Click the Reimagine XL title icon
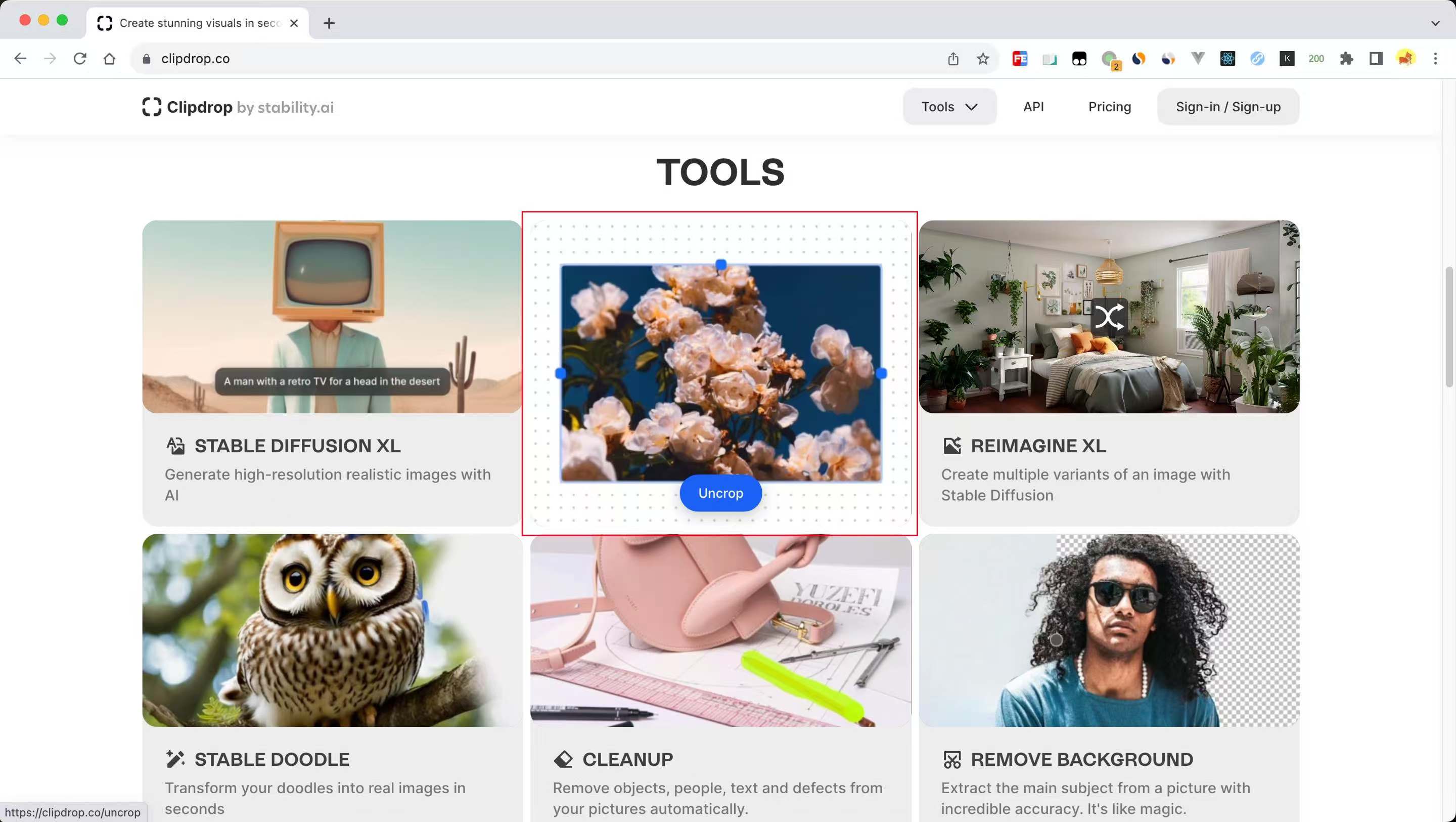This screenshot has height=822, width=1456. [952, 446]
